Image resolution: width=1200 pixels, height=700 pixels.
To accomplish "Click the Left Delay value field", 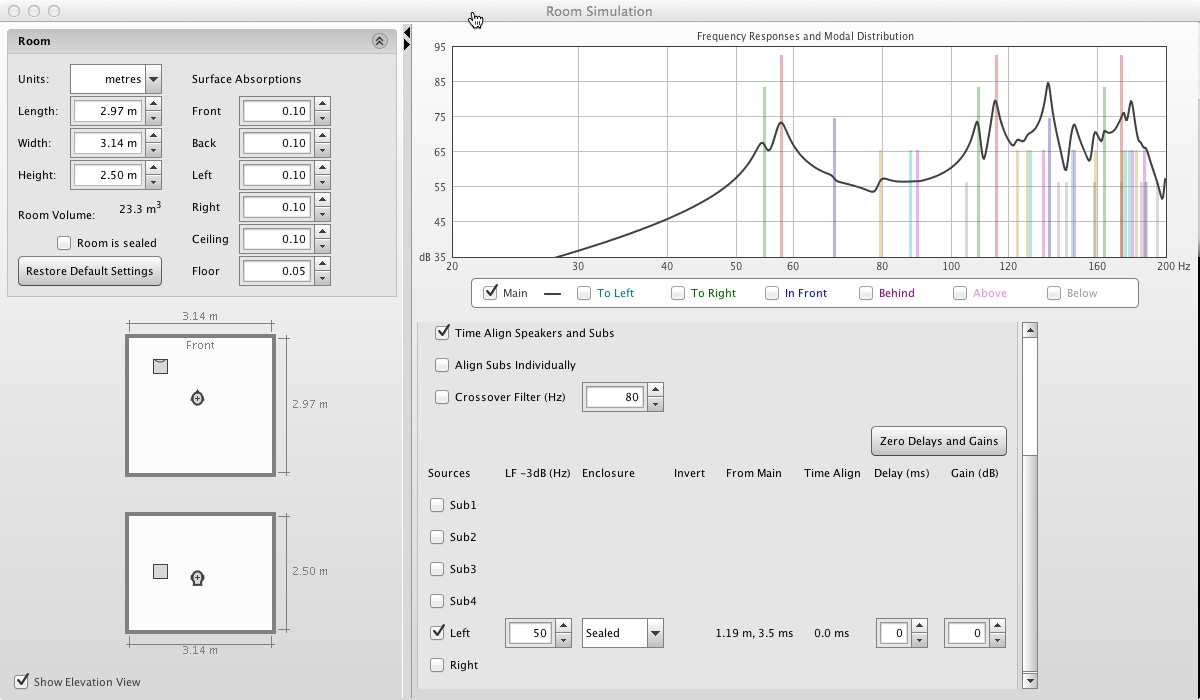I will pos(893,633).
